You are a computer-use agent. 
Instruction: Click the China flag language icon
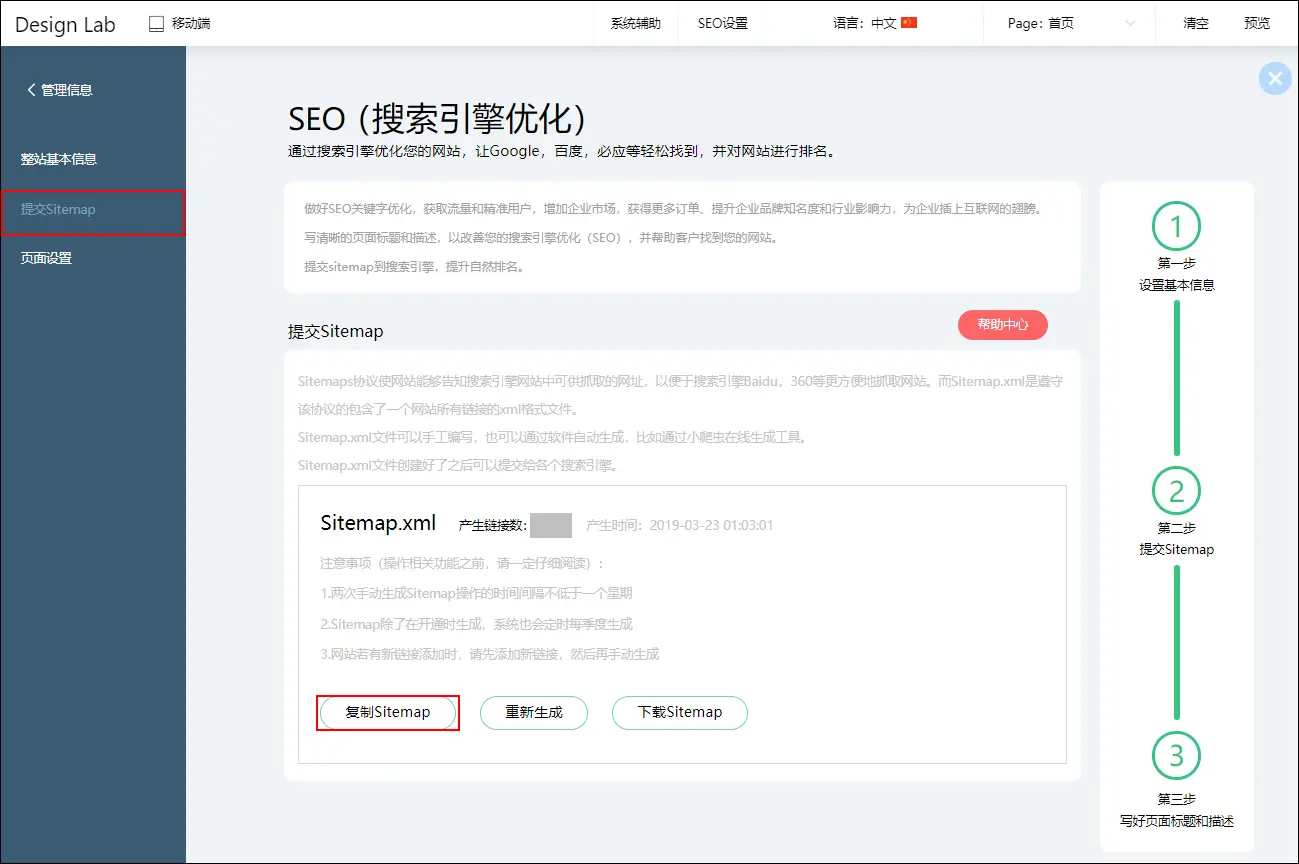point(909,23)
